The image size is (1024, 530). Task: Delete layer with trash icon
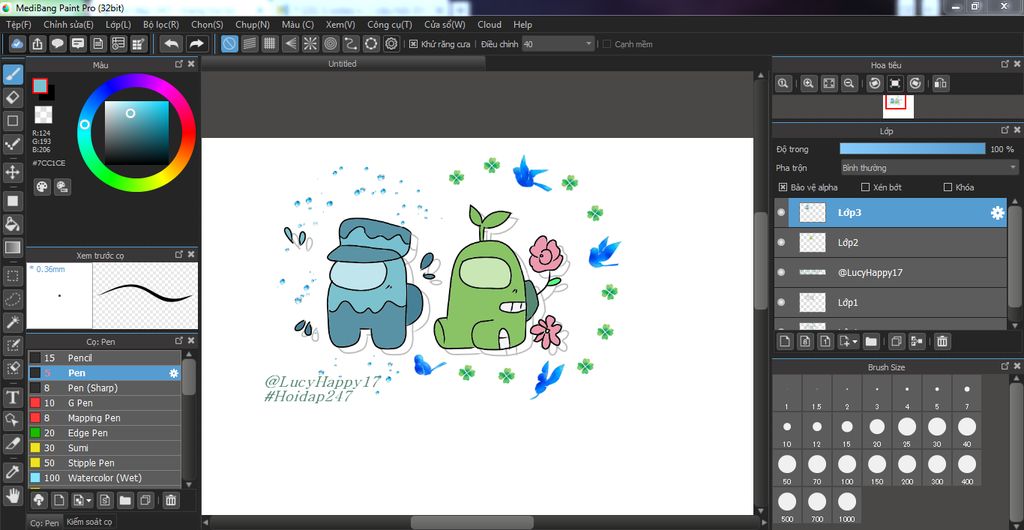point(942,341)
